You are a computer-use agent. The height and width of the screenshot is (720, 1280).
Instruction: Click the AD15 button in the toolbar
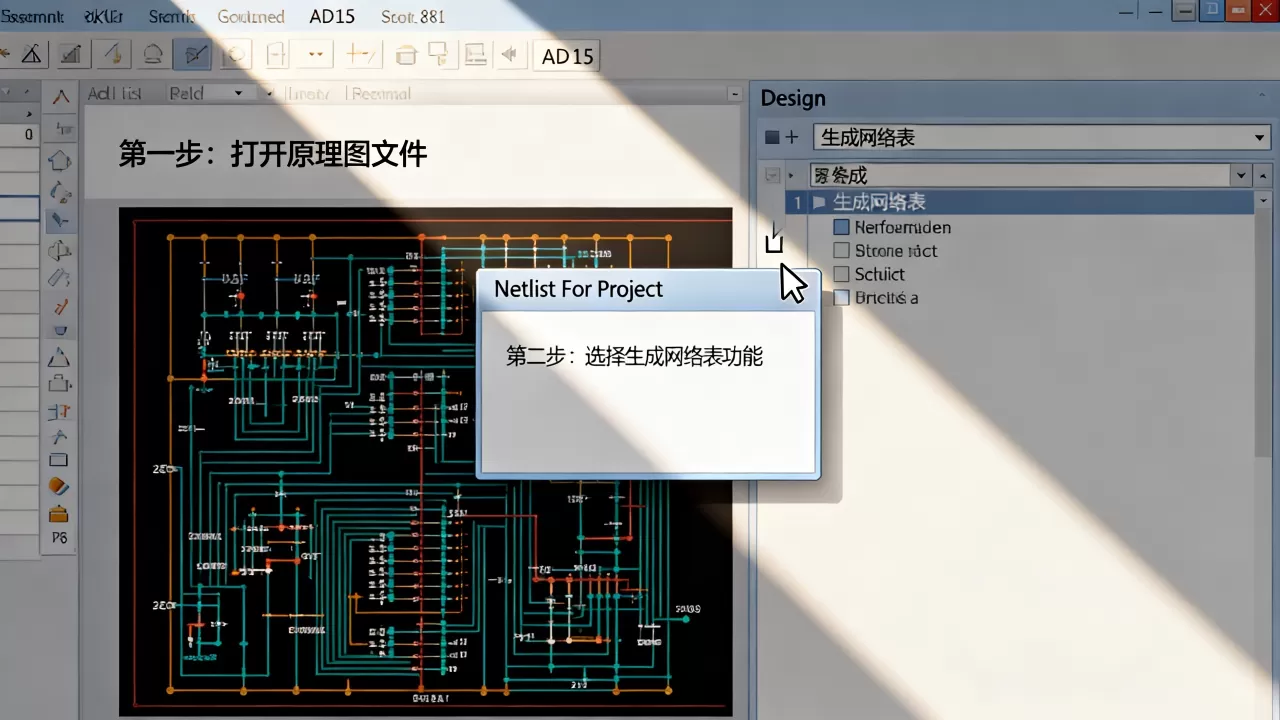pos(568,56)
